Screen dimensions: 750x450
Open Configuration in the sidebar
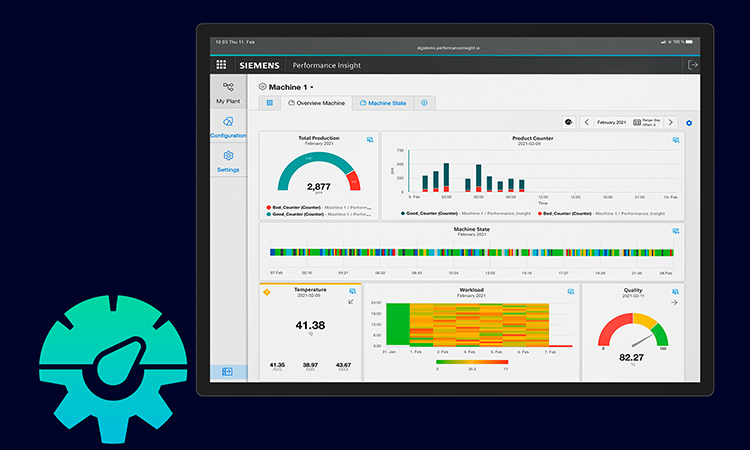coord(228,127)
